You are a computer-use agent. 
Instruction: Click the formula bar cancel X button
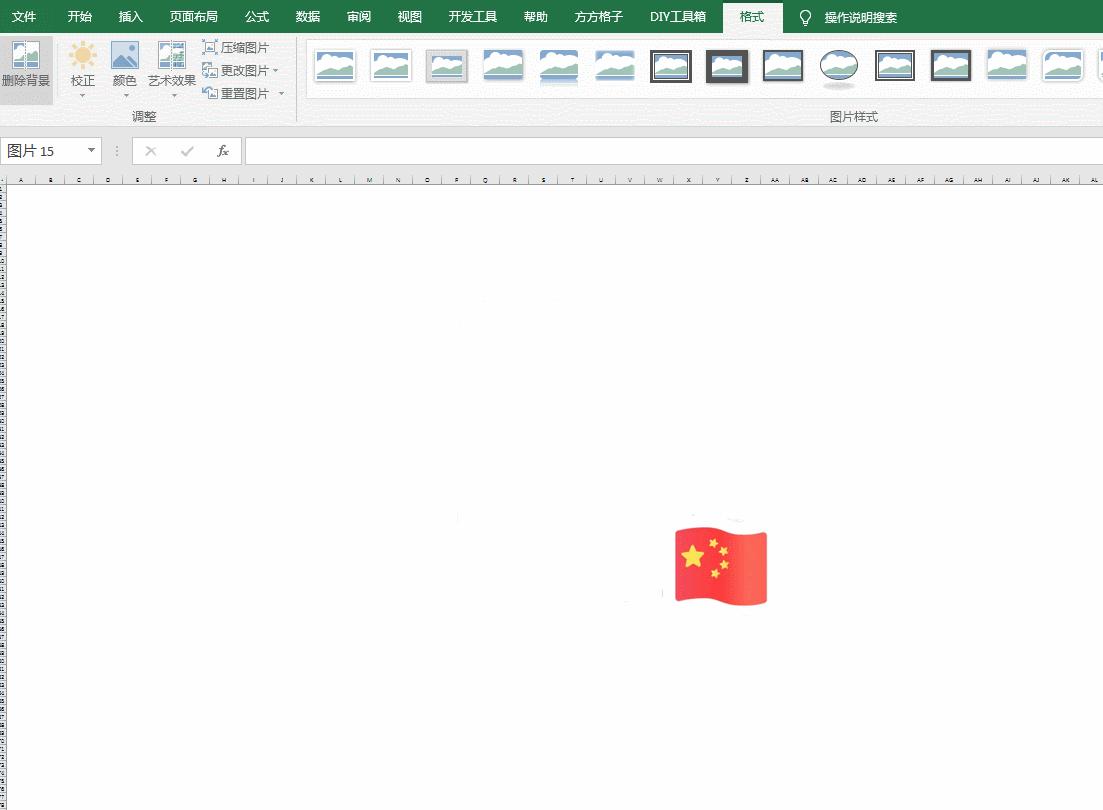[x=151, y=151]
